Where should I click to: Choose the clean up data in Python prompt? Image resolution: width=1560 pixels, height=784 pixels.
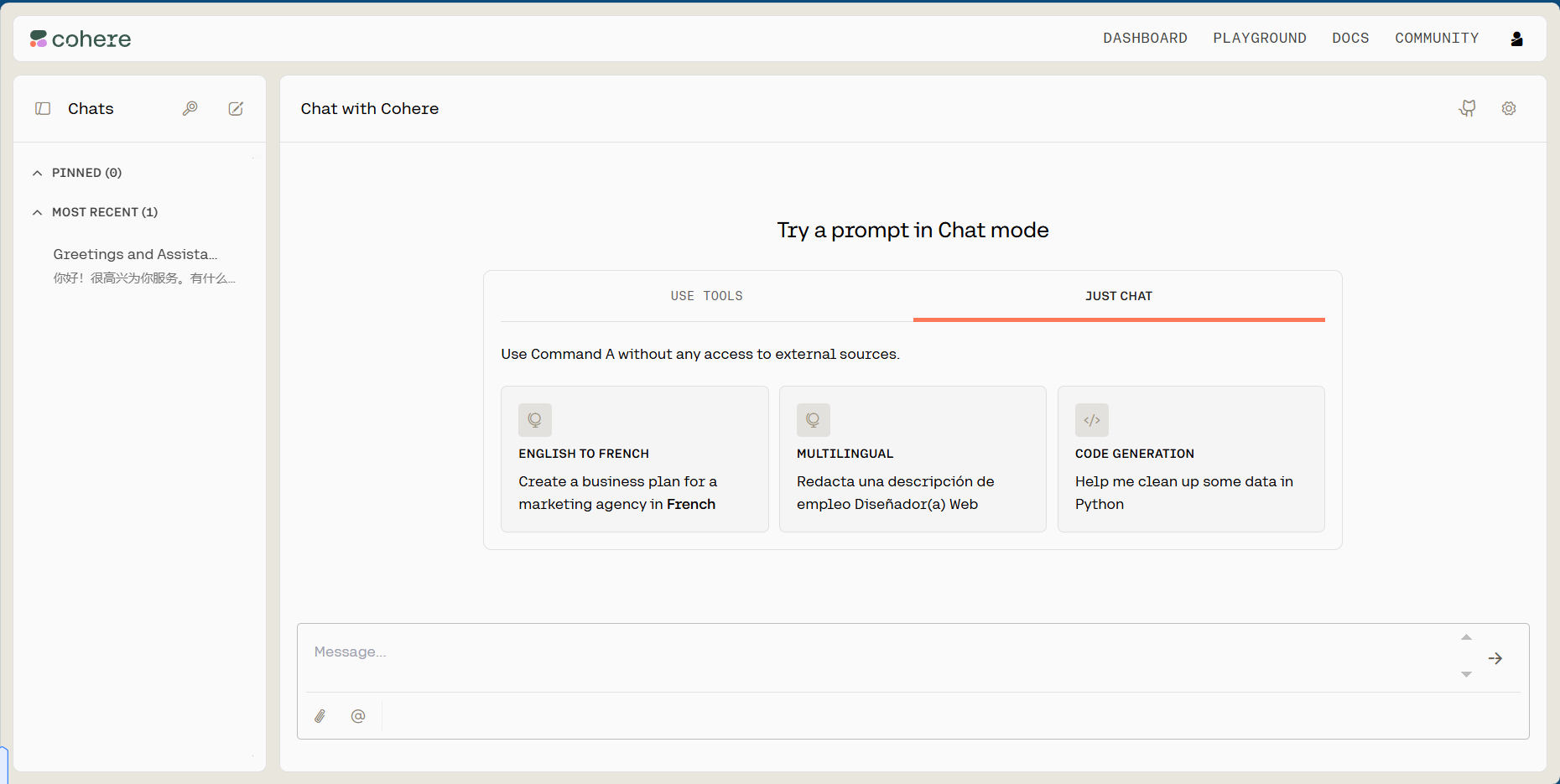tap(1191, 459)
